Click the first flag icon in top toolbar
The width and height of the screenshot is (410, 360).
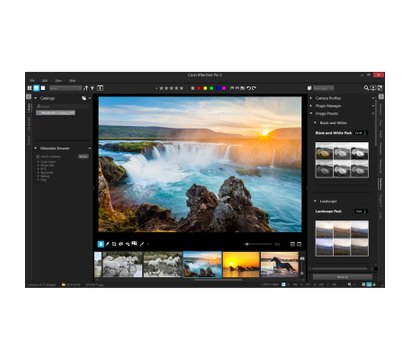[x=232, y=88]
